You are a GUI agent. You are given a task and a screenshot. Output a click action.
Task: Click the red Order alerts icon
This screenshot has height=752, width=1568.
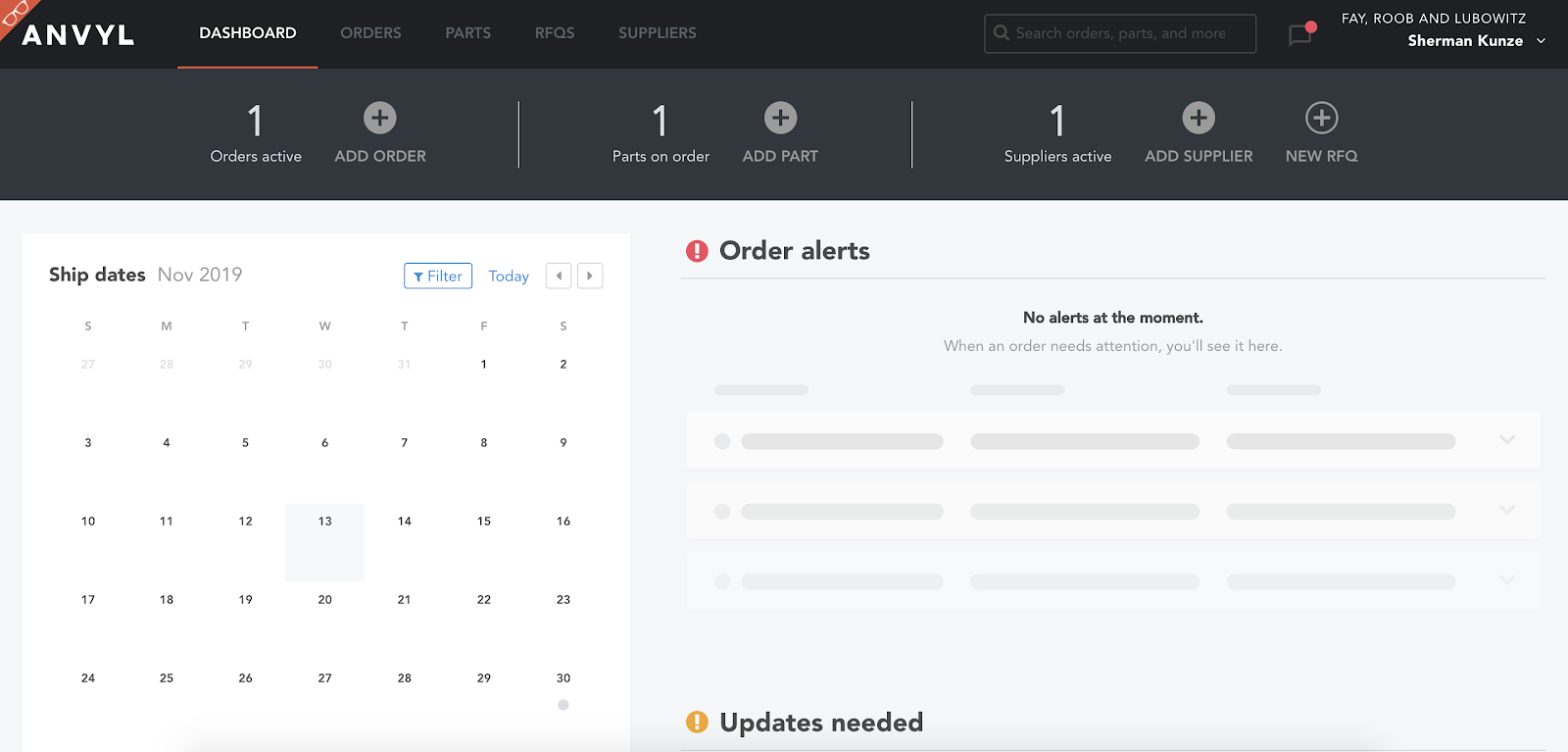point(697,251)
